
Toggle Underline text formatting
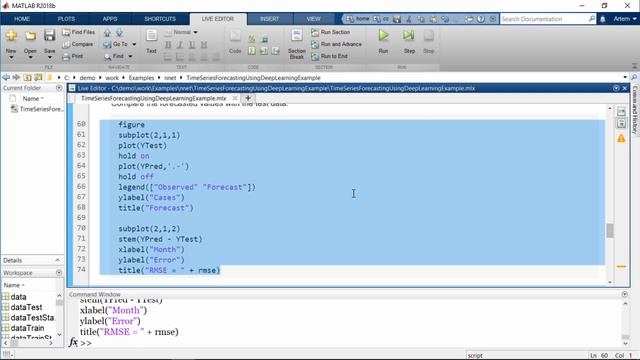click(191, 45)
